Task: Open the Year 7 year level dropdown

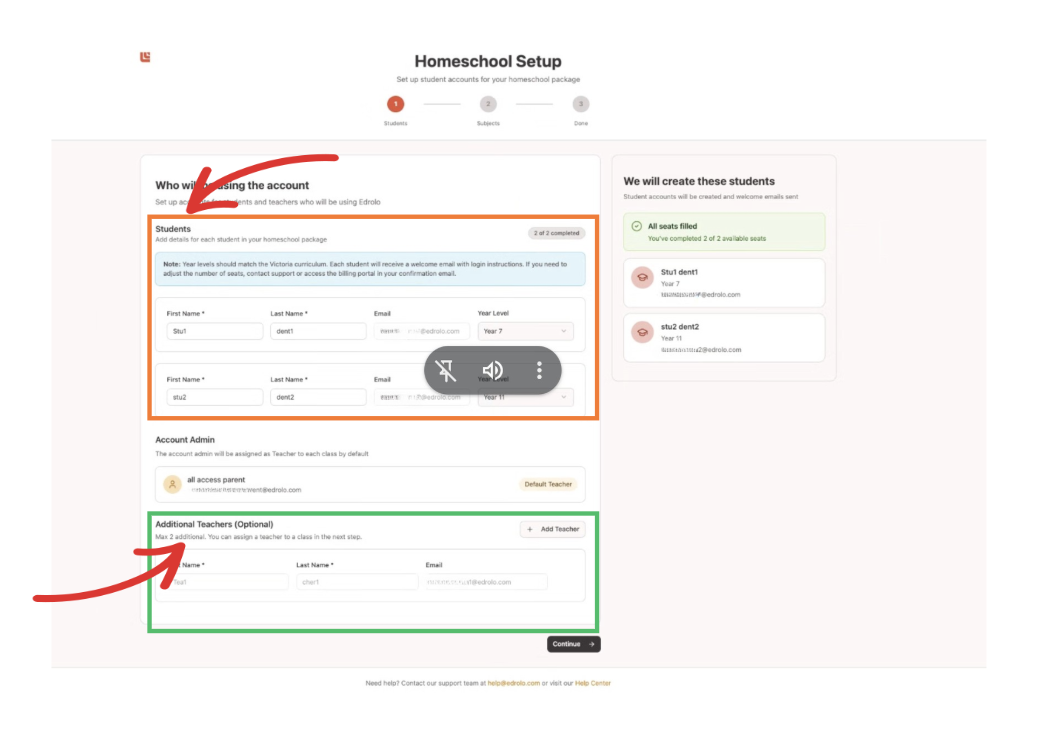Action: click(525, 331)
